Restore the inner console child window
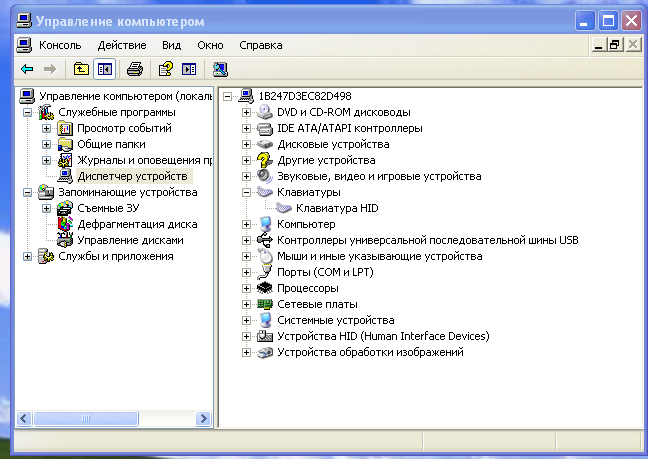The height and width of the screenshot is (459, 648). [615, 45]
